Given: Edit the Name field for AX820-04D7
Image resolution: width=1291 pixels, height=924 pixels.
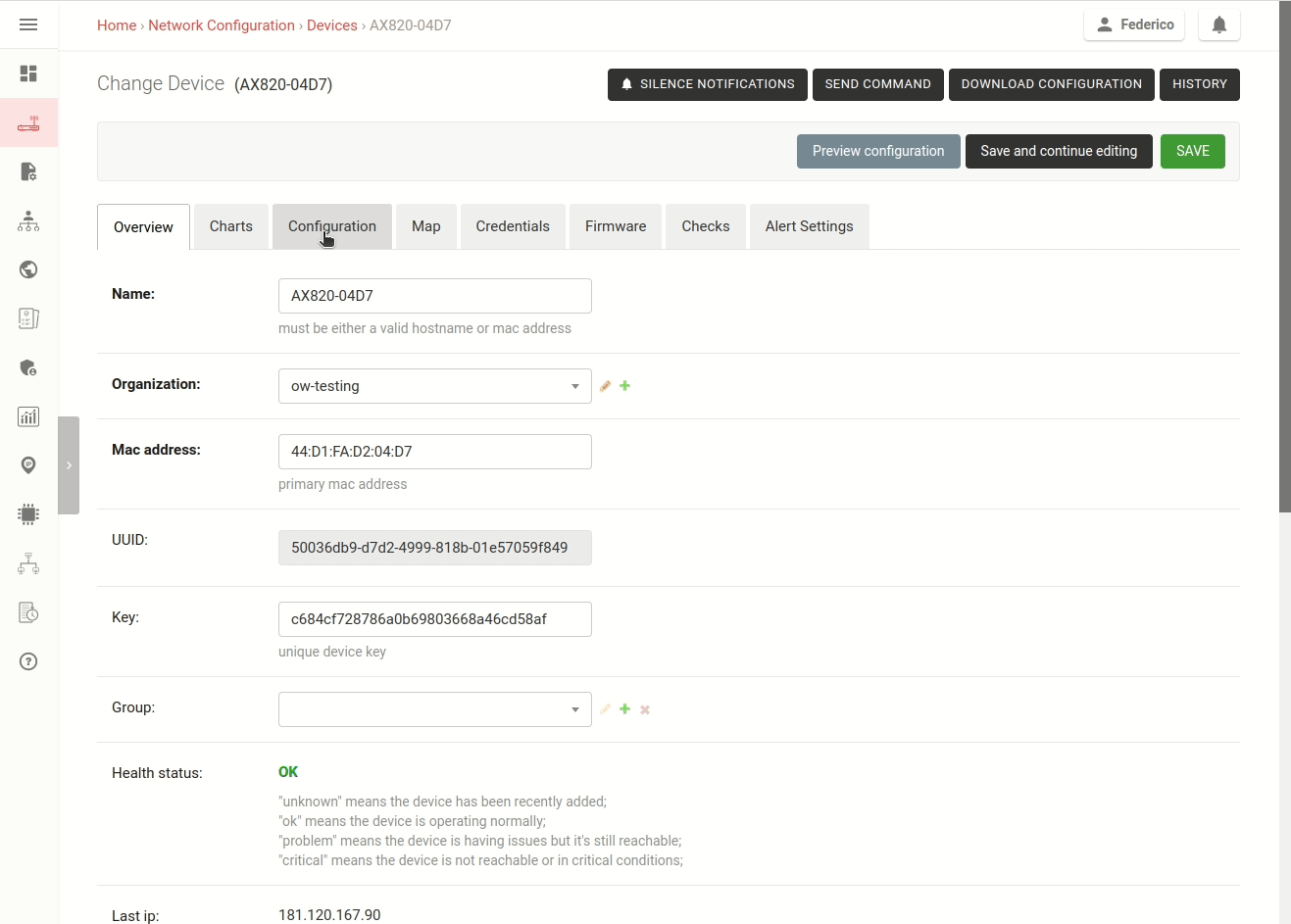Looking at the screenshot, I should (434, 295).
